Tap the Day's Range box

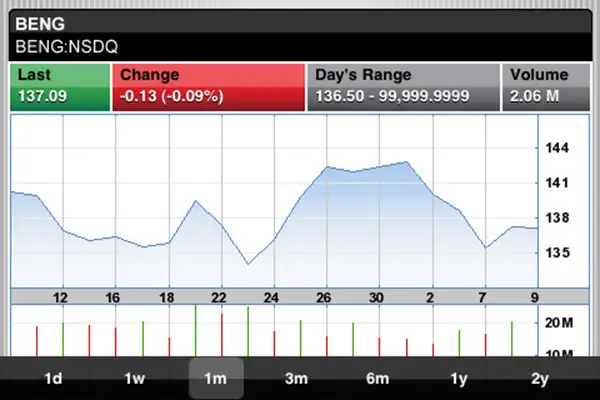(404, 88)
